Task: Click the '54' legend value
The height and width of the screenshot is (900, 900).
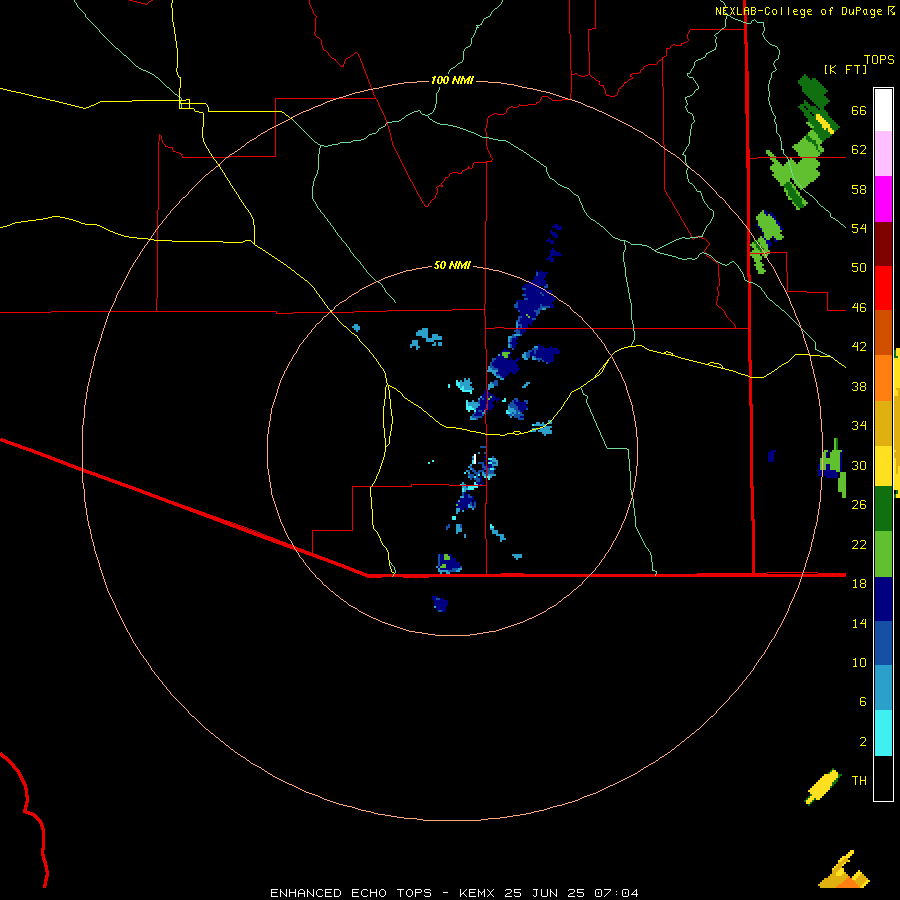Action: click(859, 228)
